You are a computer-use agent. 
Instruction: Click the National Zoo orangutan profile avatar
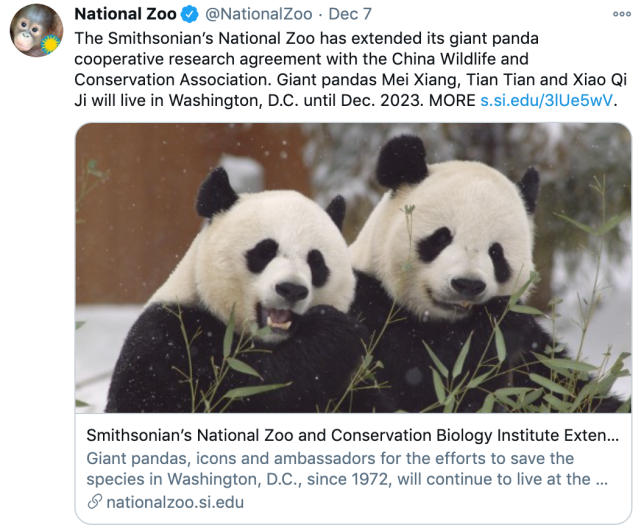coord(36,31)
